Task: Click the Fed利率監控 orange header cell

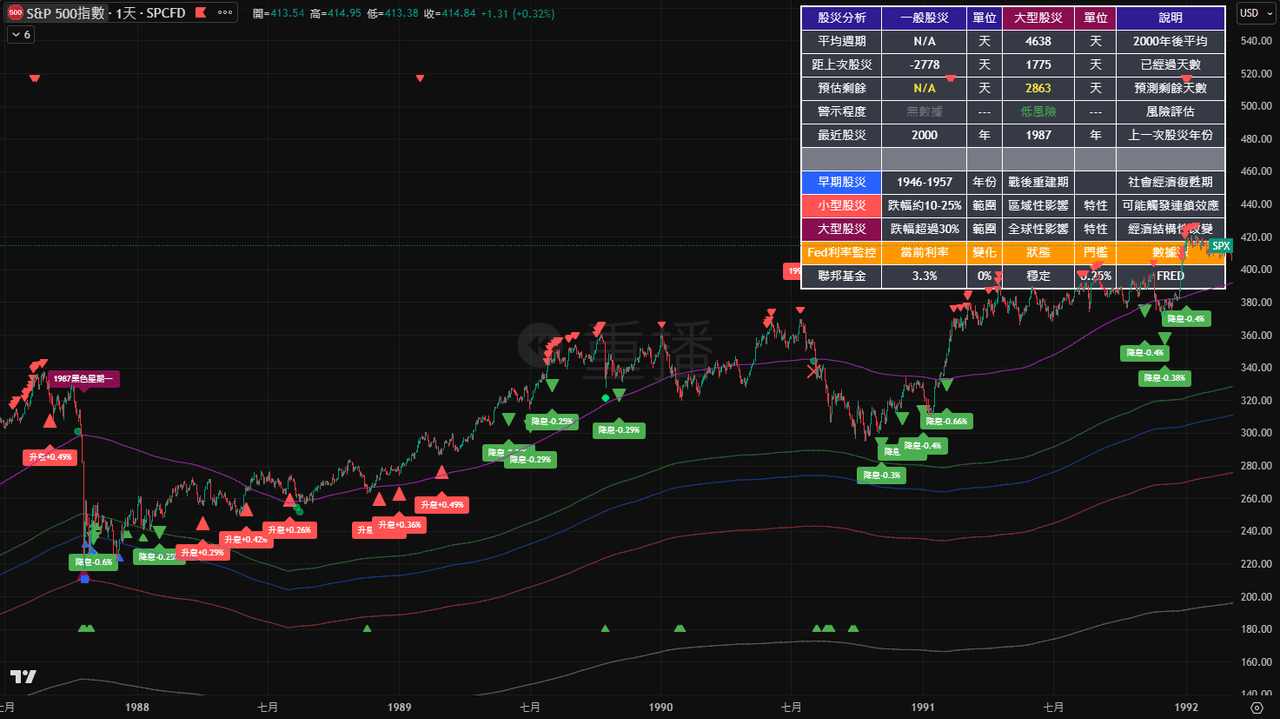Action: pyautogui.click(x=841, y=253)
